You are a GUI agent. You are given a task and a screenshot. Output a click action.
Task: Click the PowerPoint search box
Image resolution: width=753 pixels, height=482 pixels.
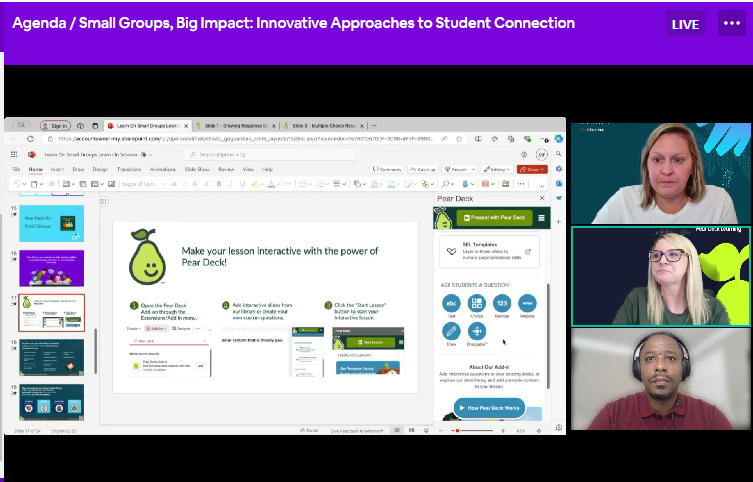click(270, 155)
